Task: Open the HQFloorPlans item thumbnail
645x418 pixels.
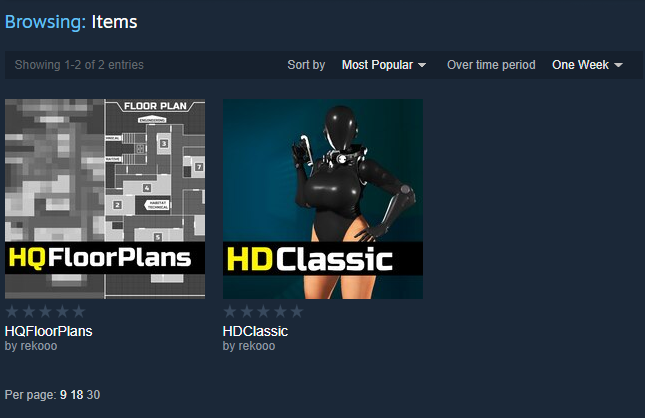Action: tap(105, 199)
